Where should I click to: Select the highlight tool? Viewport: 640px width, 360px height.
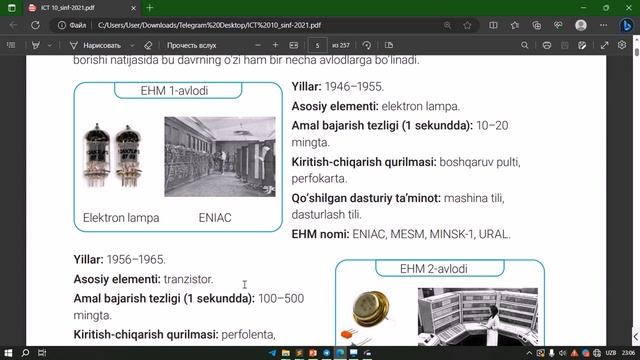(x=36, y=45)
